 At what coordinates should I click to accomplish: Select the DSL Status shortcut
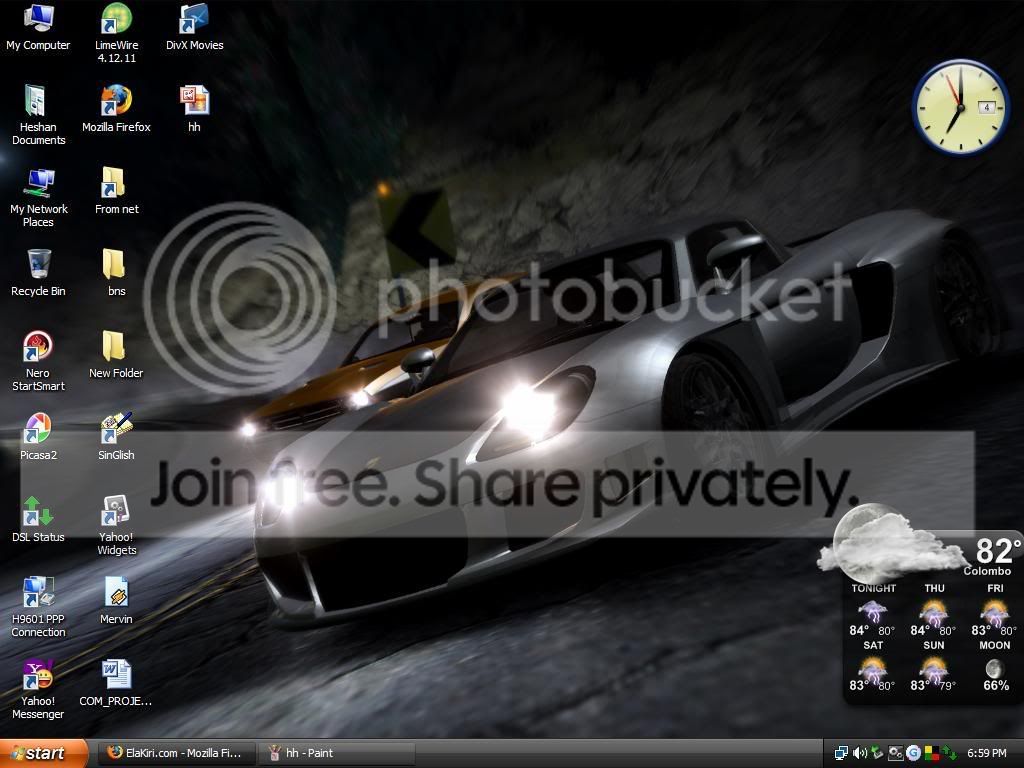point(38,519)
